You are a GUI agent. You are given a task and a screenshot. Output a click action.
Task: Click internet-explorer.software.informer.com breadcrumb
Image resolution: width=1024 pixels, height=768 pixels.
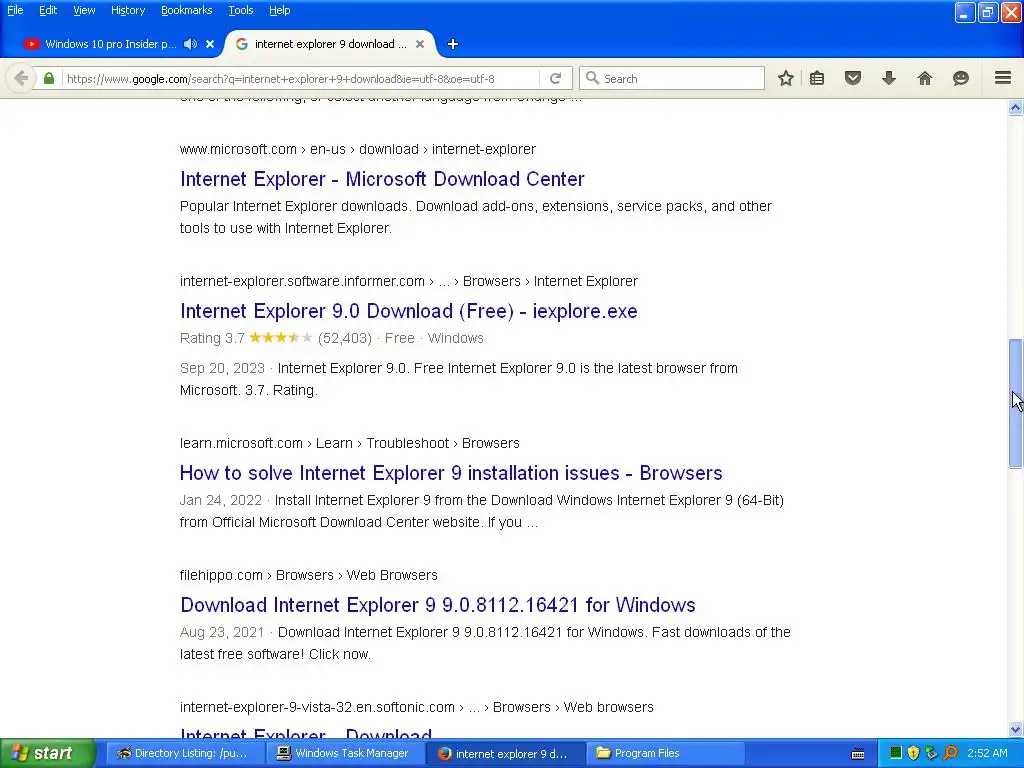(302, 281)
